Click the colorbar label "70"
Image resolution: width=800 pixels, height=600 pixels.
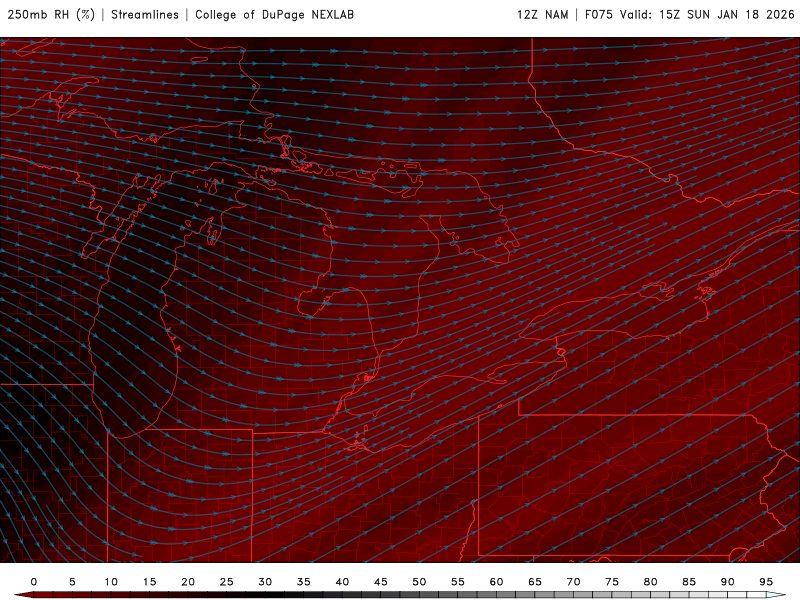[573, 582]
